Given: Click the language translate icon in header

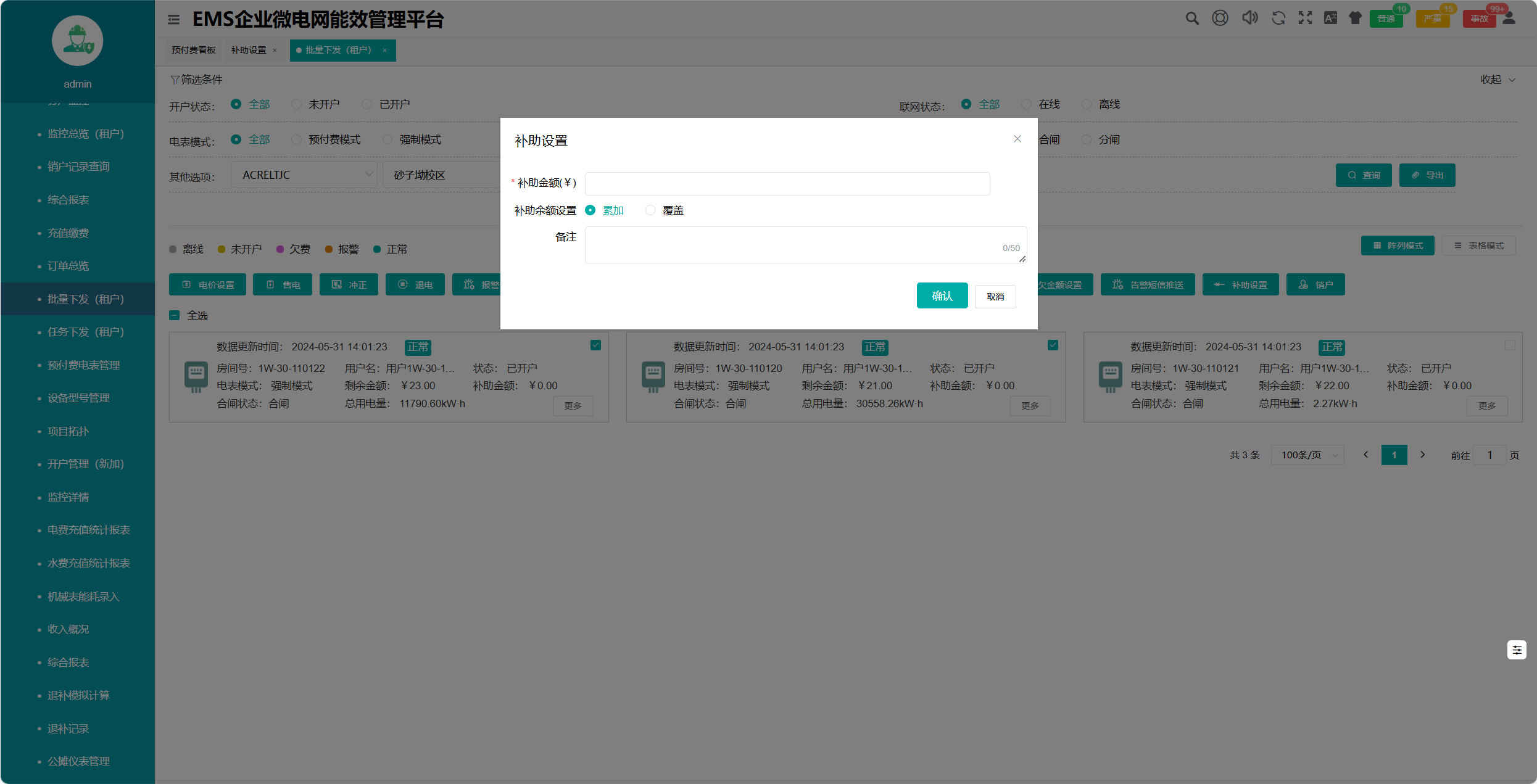Looking at the screenshot, I should tap(1330, 19).
